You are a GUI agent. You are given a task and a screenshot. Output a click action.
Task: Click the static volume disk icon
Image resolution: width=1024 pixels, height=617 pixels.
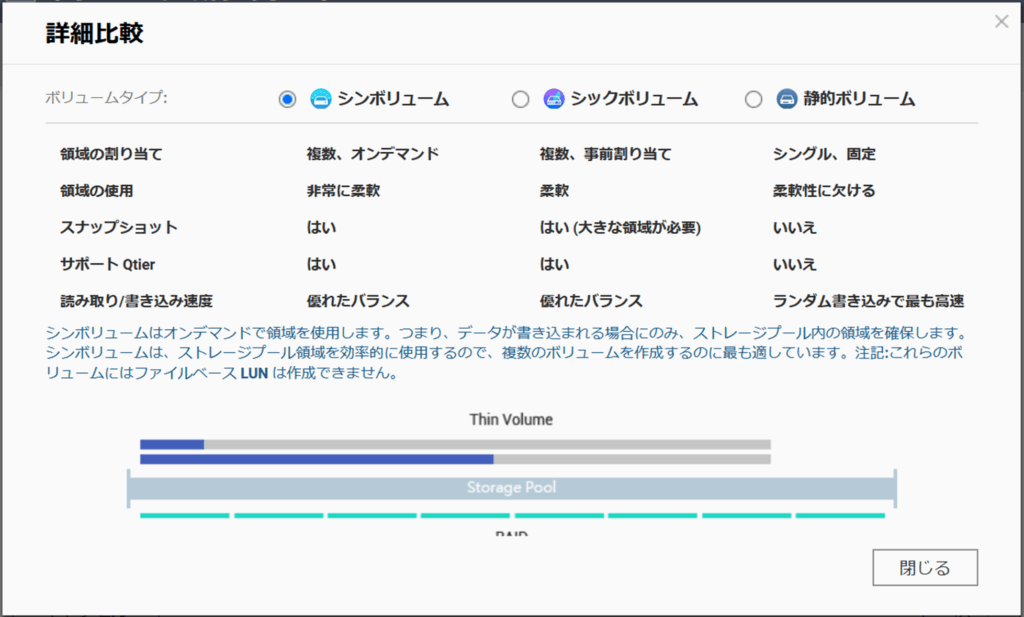pyautogui.click(x=787, y=99)
